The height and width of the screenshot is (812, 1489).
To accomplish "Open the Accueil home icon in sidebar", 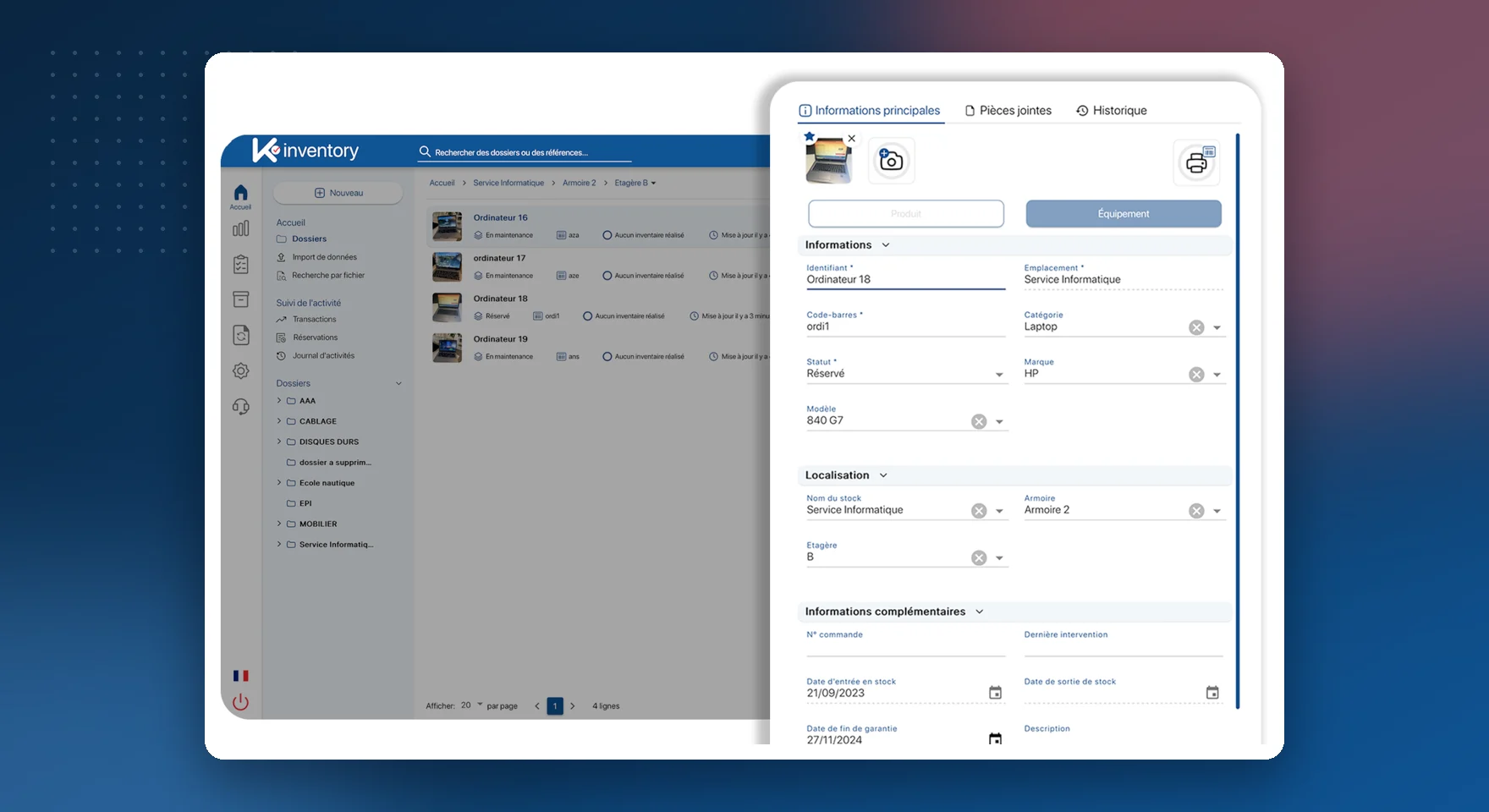I will [x=241, y=196].
